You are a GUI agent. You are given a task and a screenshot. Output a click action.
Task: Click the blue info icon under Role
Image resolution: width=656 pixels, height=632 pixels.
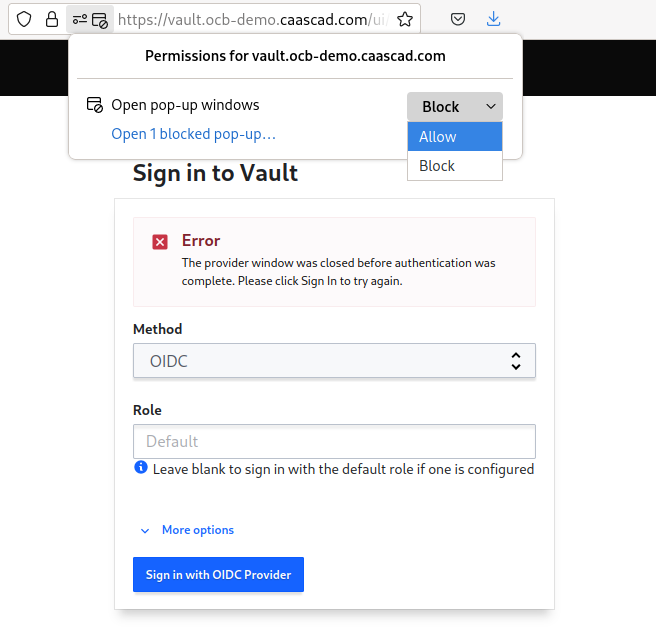pyautogui.click(x=141, y=467)
